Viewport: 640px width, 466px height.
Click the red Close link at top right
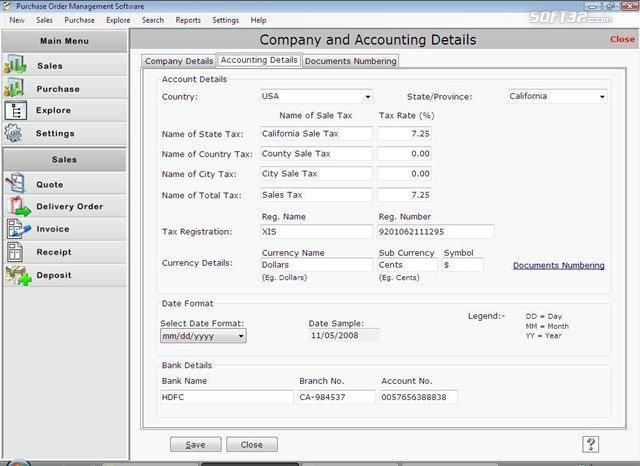[x=622, y=39]
